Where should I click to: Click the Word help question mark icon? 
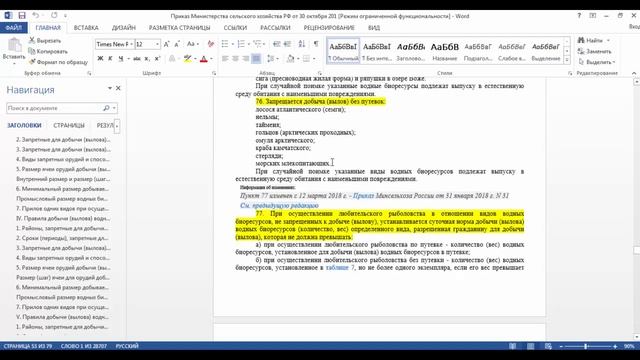tap(579, 16)
